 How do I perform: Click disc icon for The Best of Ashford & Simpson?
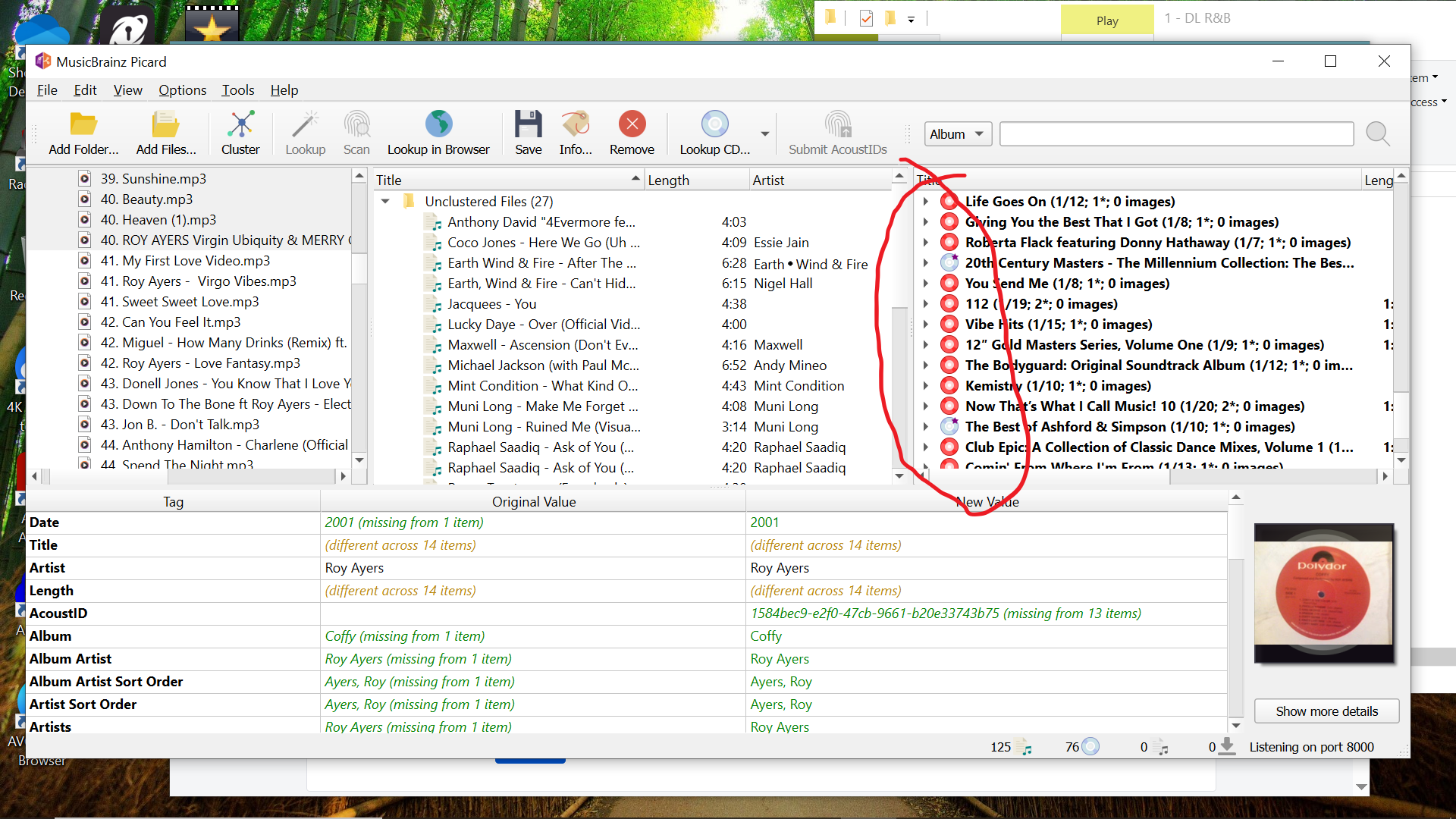(x=949, y=427)
